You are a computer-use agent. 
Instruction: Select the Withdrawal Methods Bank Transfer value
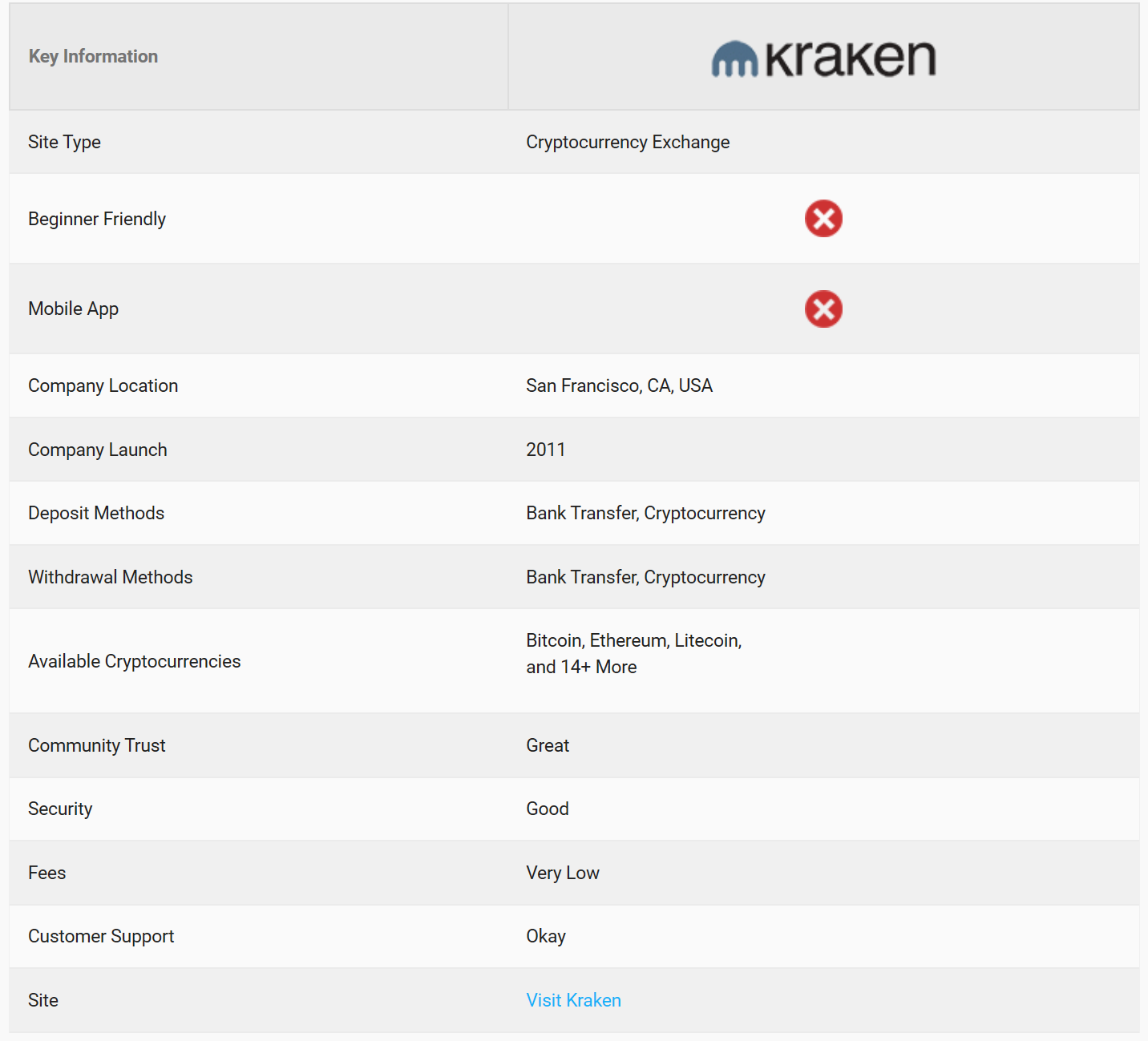(645, 578)
